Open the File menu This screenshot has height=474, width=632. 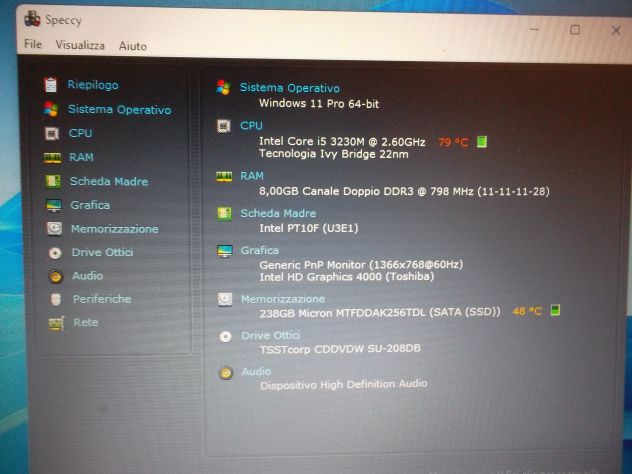pyautogui.click(x=33, y=44)
